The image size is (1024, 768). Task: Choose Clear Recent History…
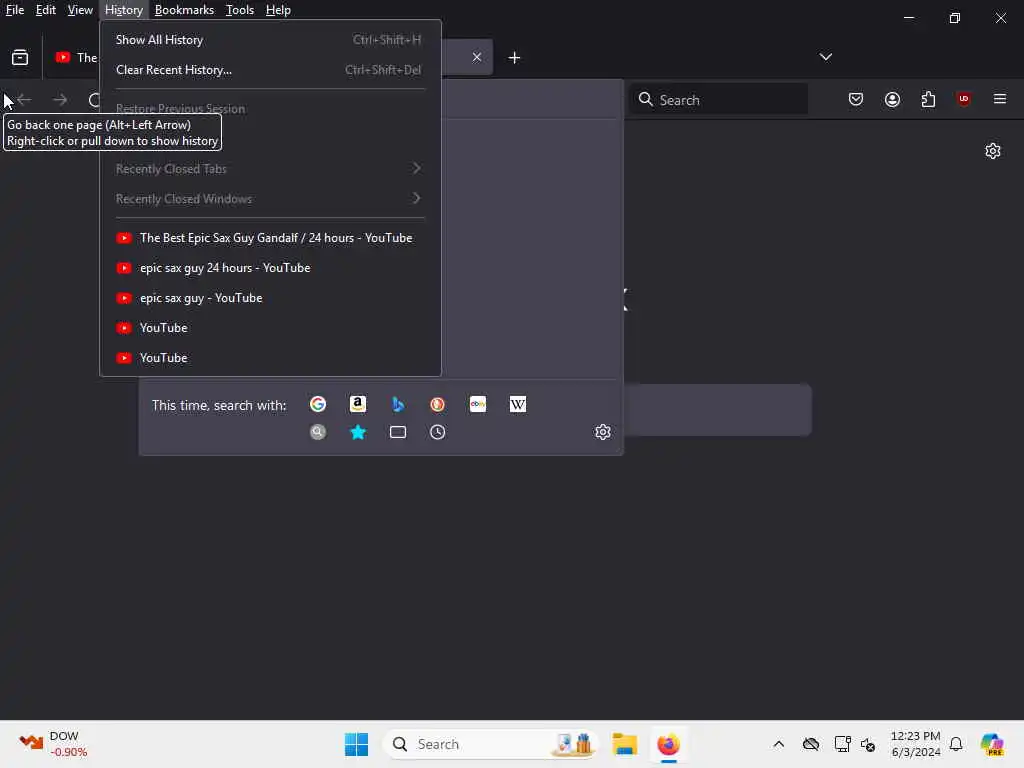[270, 70]
